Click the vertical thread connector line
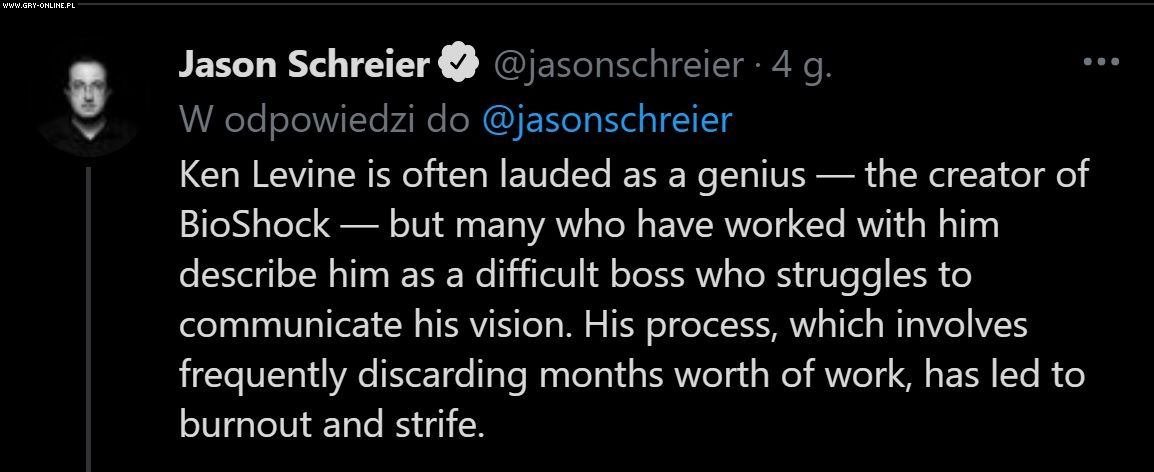The height and width of the screenshot is (472, 1154). (88, 320)
